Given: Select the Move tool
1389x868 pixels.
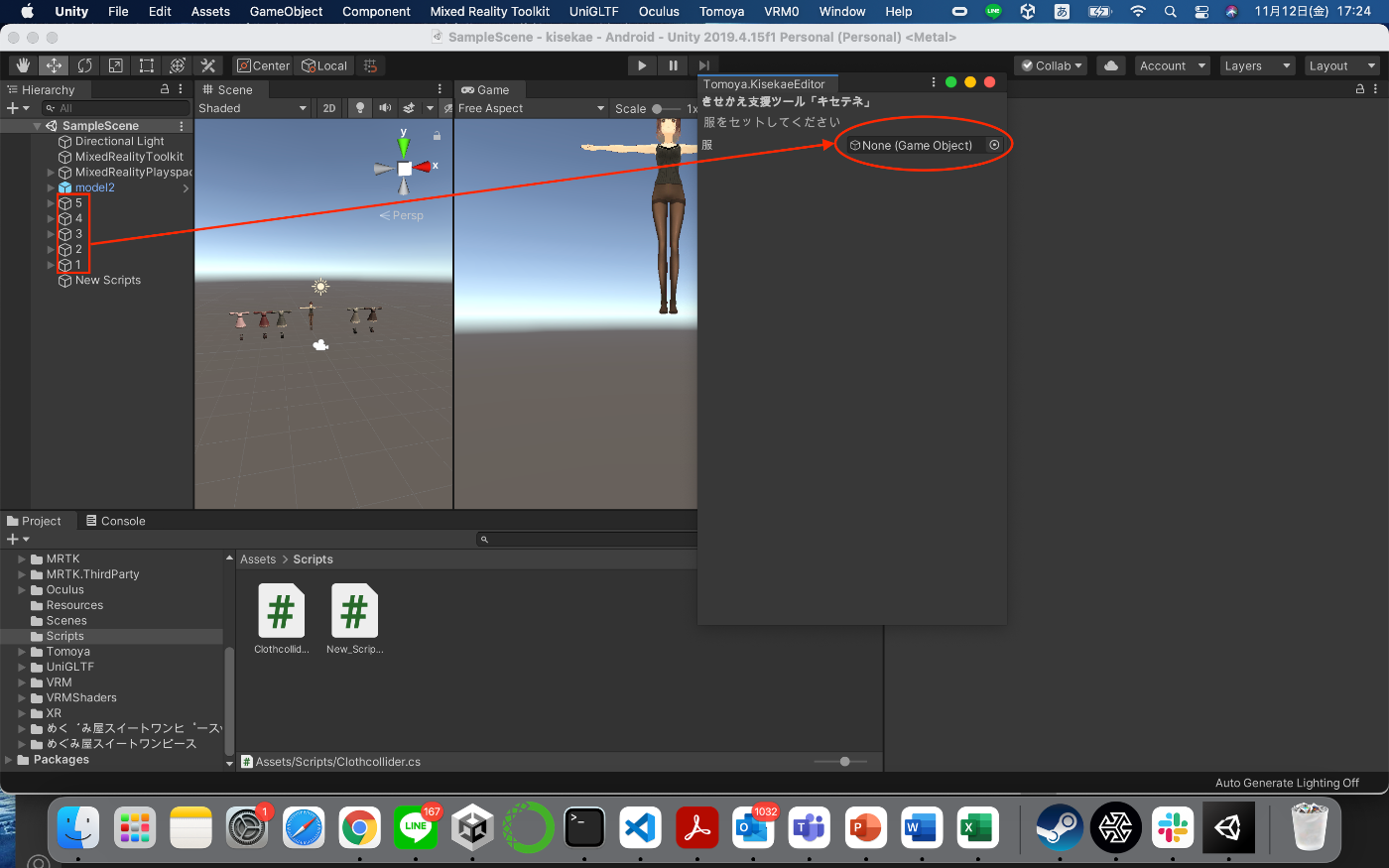Looking at the screenshot, I should [54, 65].
